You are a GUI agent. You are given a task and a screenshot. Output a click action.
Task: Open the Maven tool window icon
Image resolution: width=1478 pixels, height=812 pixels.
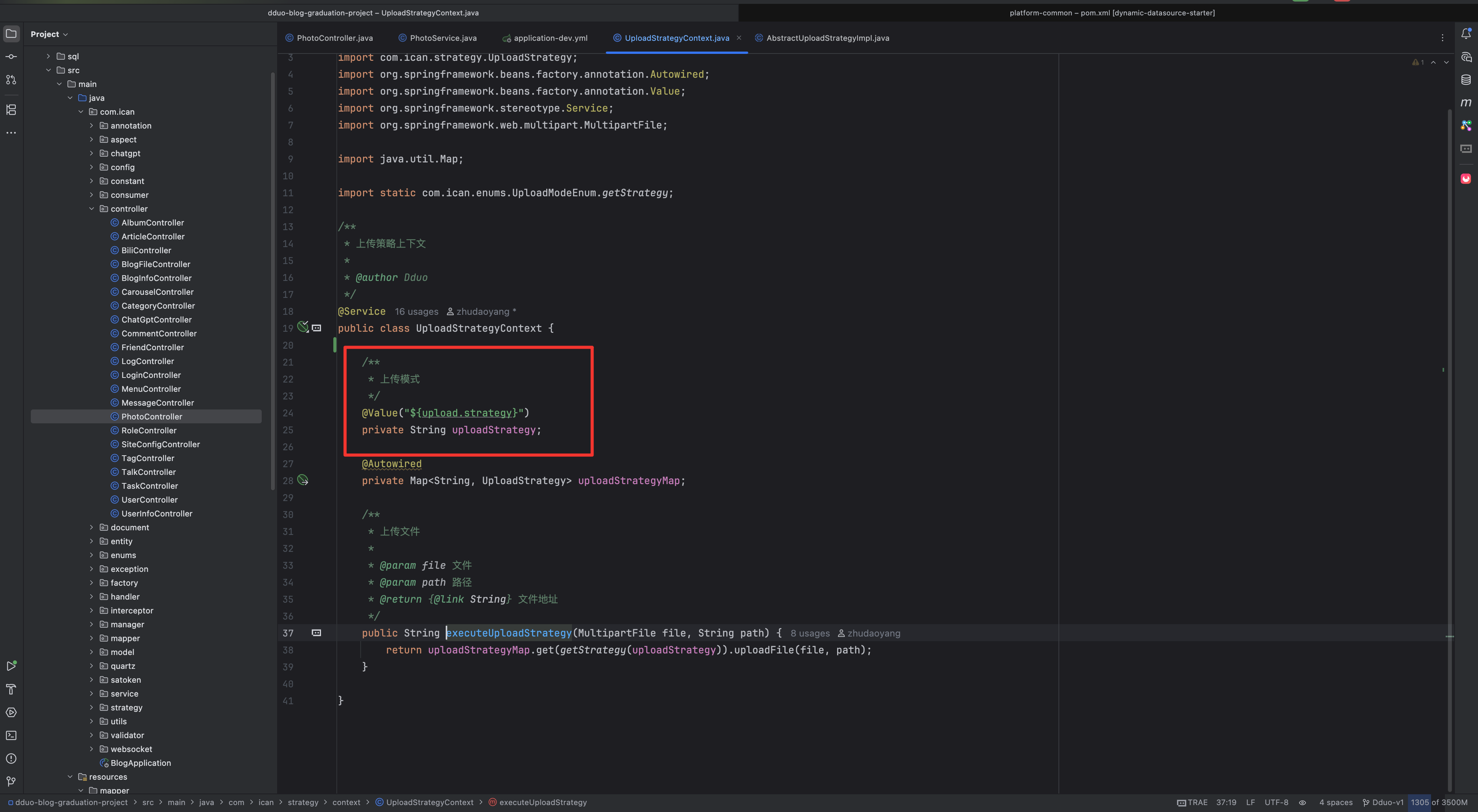coord(1465,103)
